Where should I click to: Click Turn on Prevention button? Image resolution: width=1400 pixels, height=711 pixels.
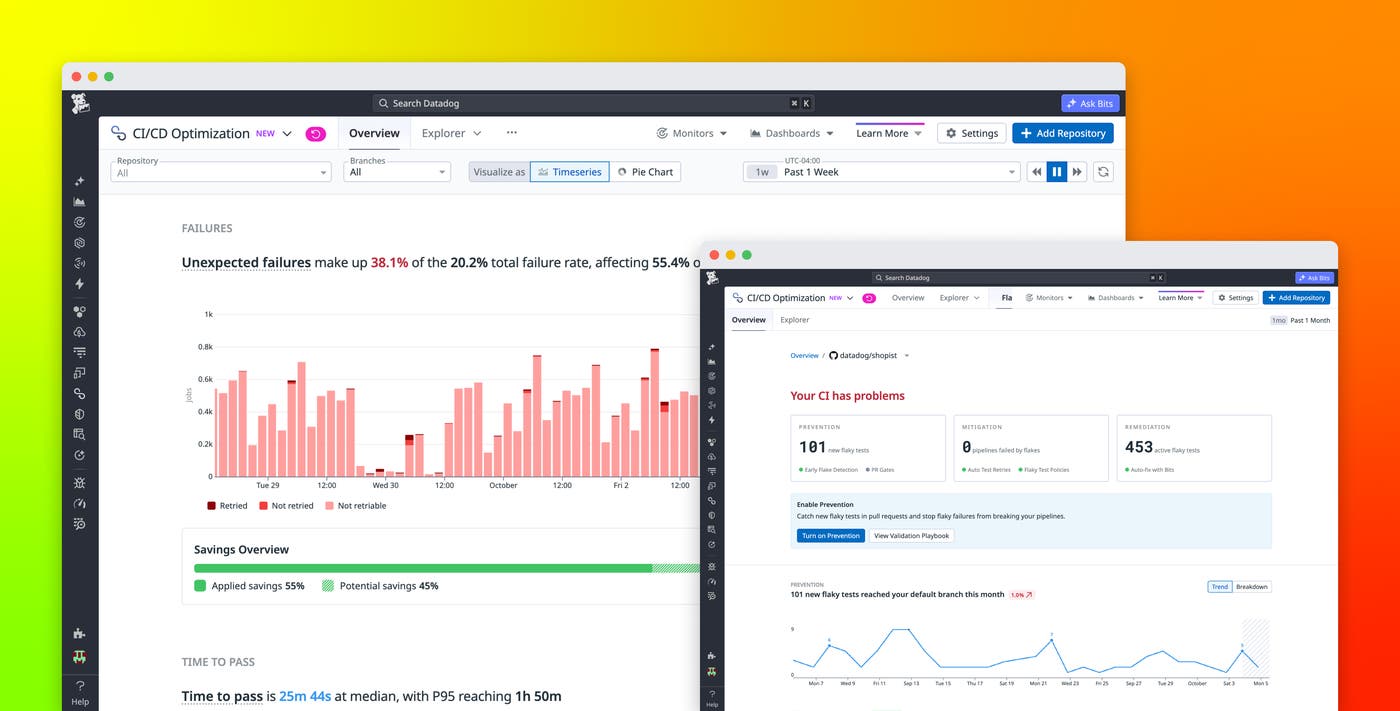pos(831,536)
